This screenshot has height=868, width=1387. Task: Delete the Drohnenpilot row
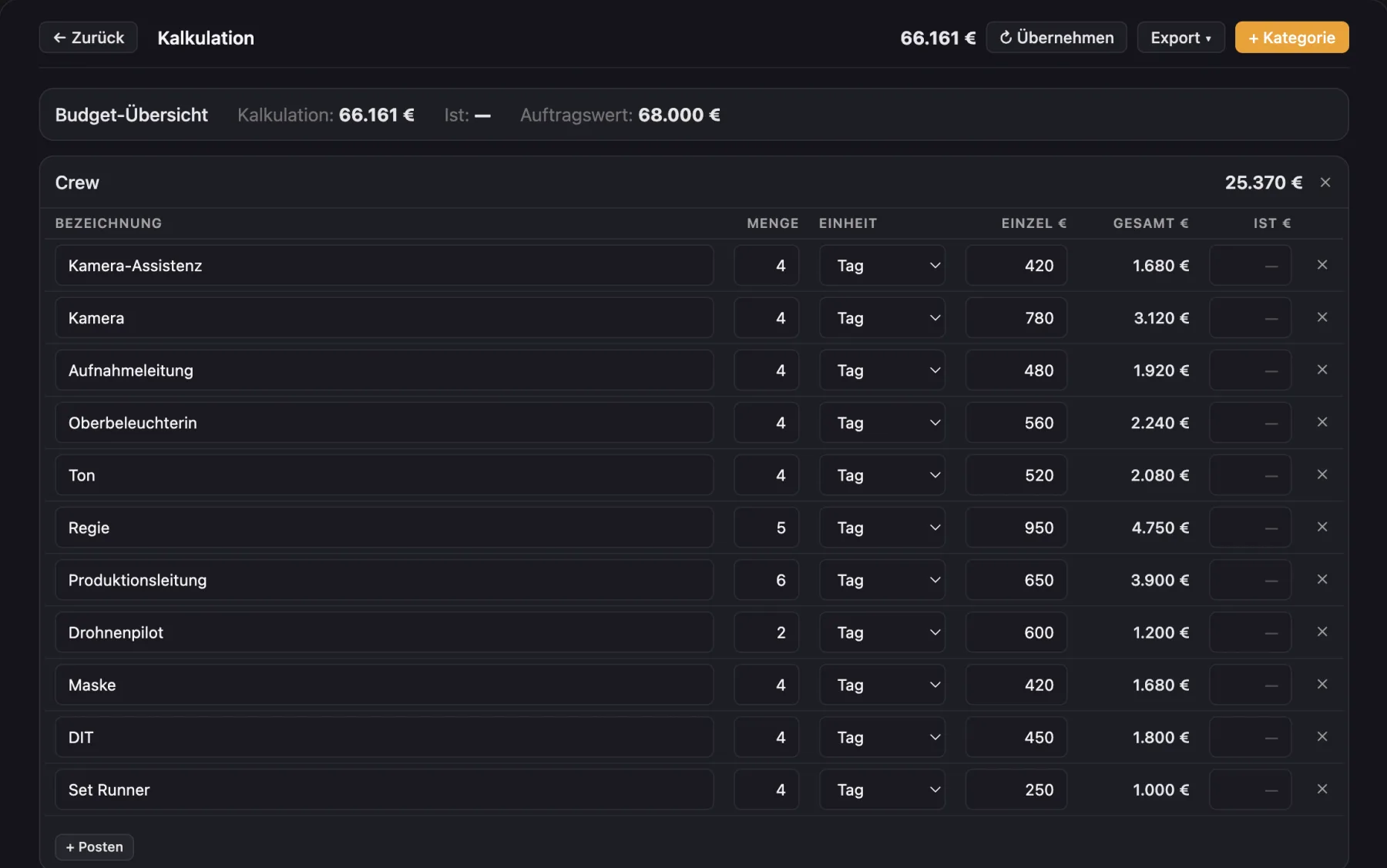pyautogui.click(x=1322, y=632)
